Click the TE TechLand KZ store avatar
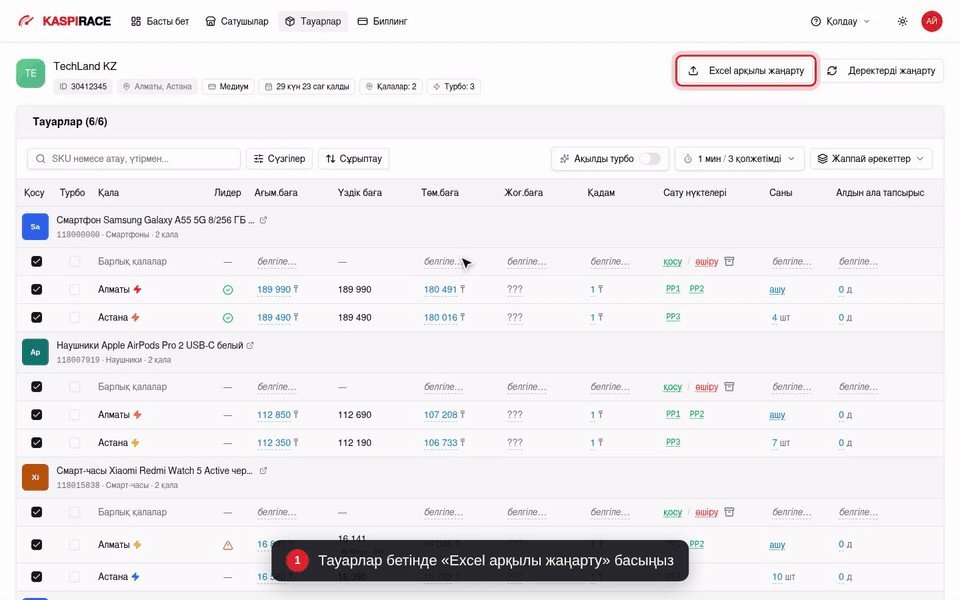Screen dimensions: 960x600 click(x=31, y=73)
